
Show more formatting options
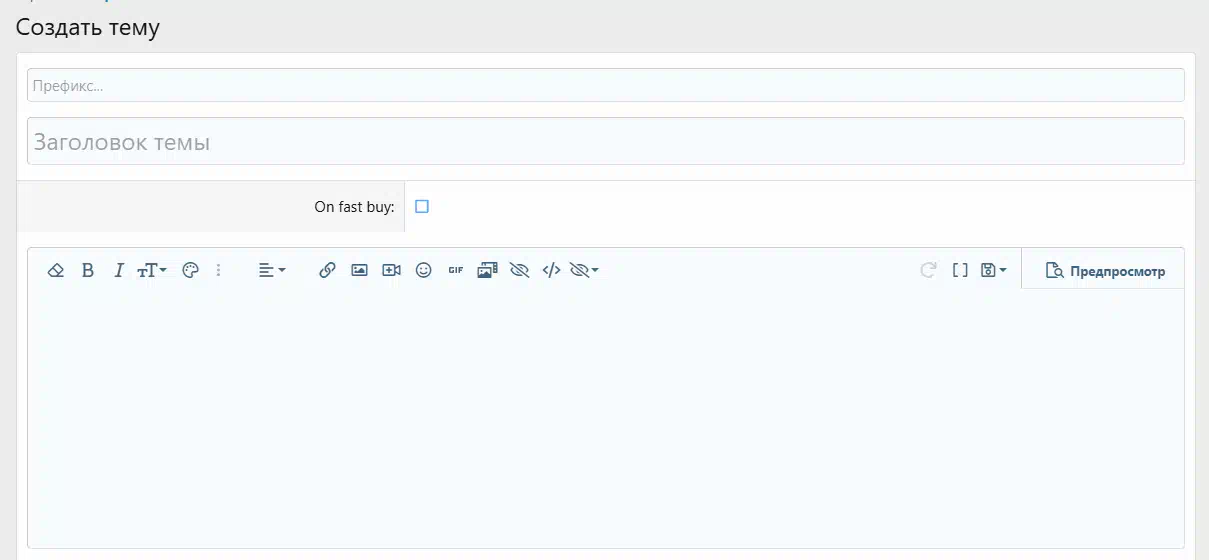coord(219,270)
